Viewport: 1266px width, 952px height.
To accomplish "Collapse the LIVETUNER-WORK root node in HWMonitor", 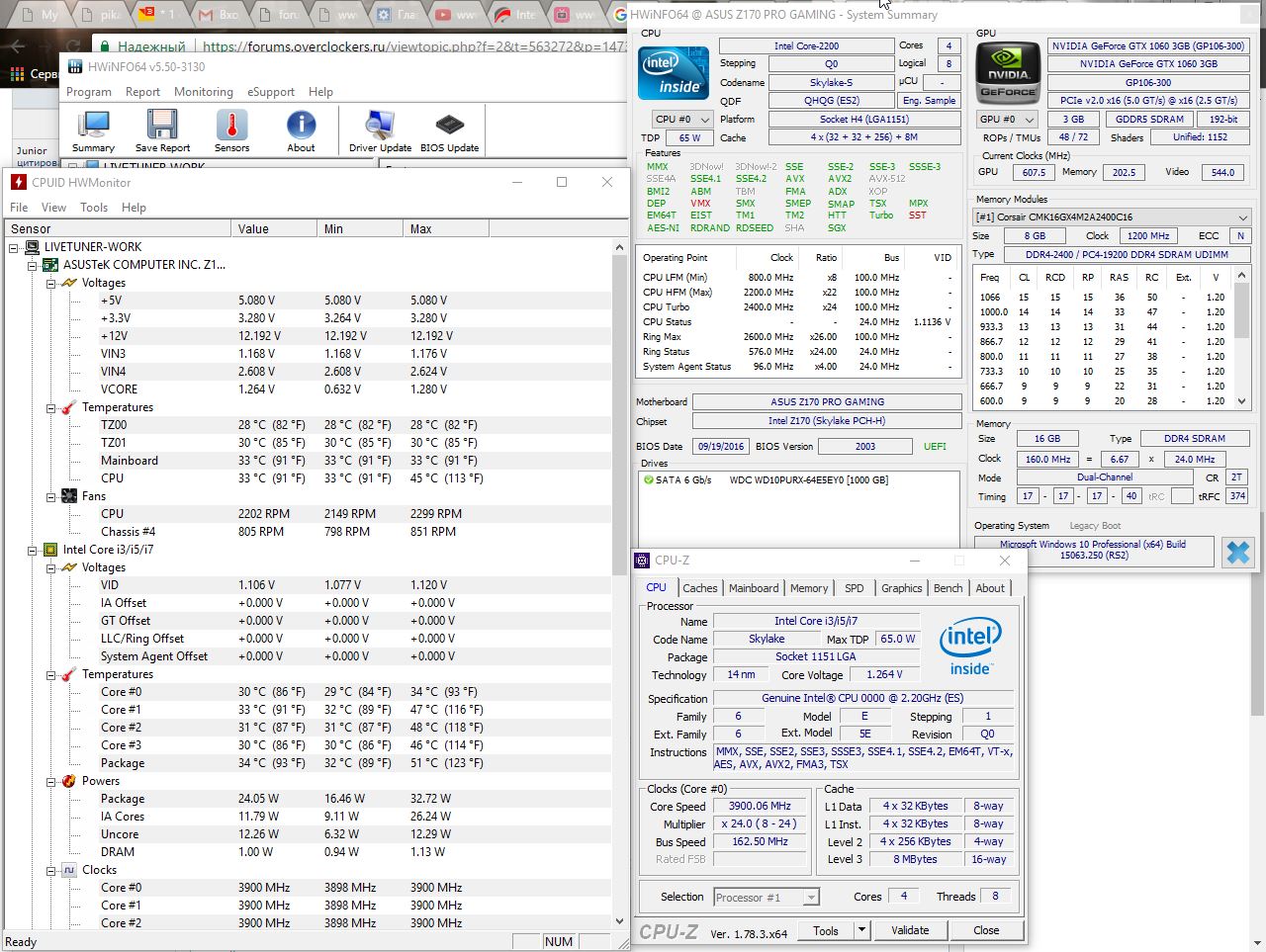I will pyautogui.click(x=14, y=247).
